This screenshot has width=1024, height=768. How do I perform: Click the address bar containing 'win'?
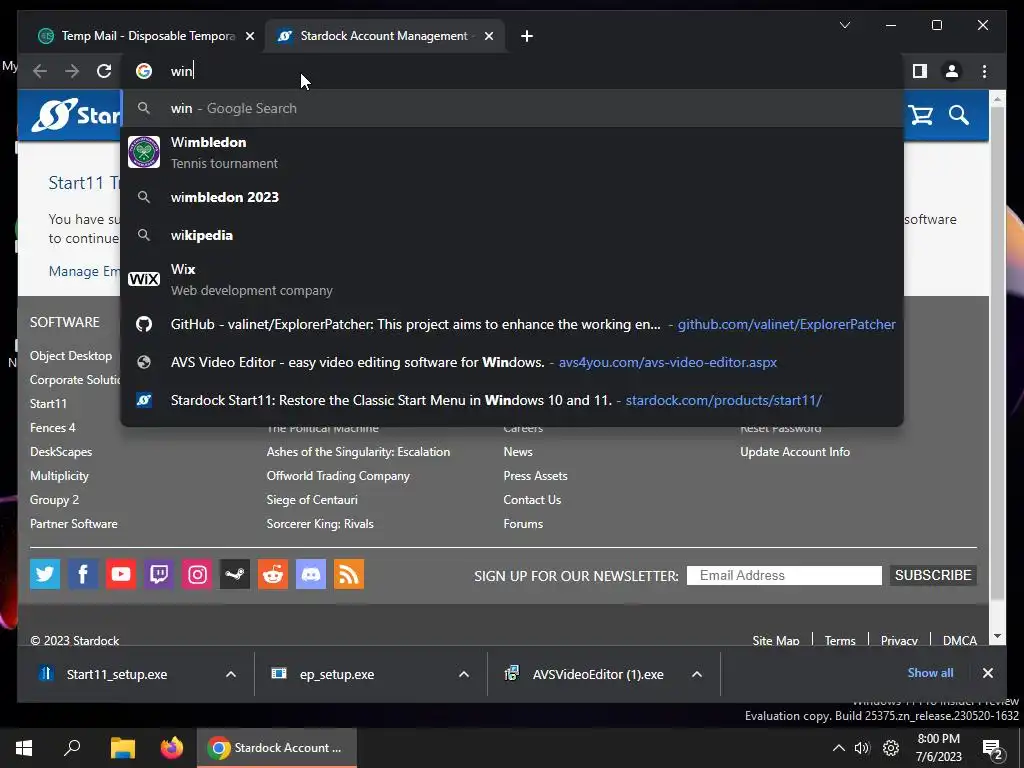point(512,71)
